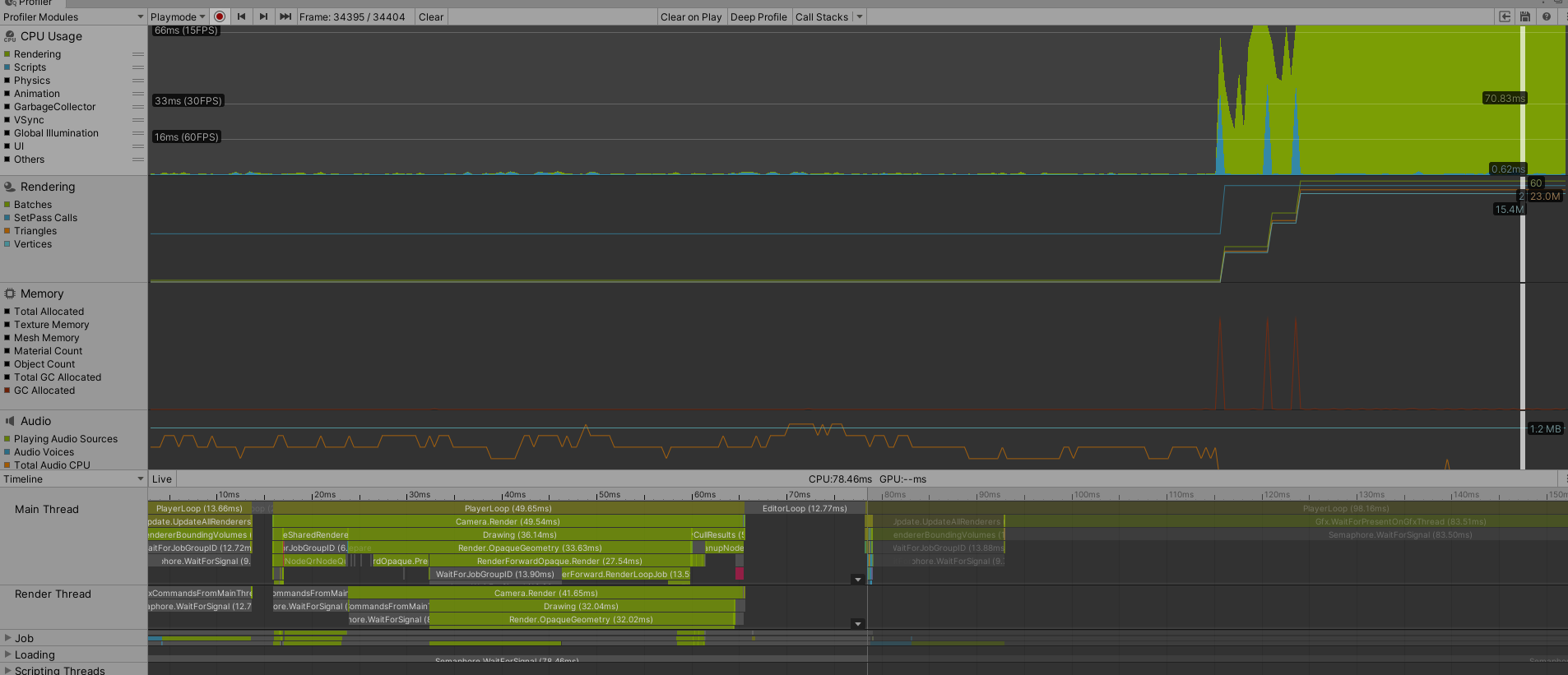Grab the reorder handle beside Rendering
Viewport: 1568px width, 675px height.
138,54
